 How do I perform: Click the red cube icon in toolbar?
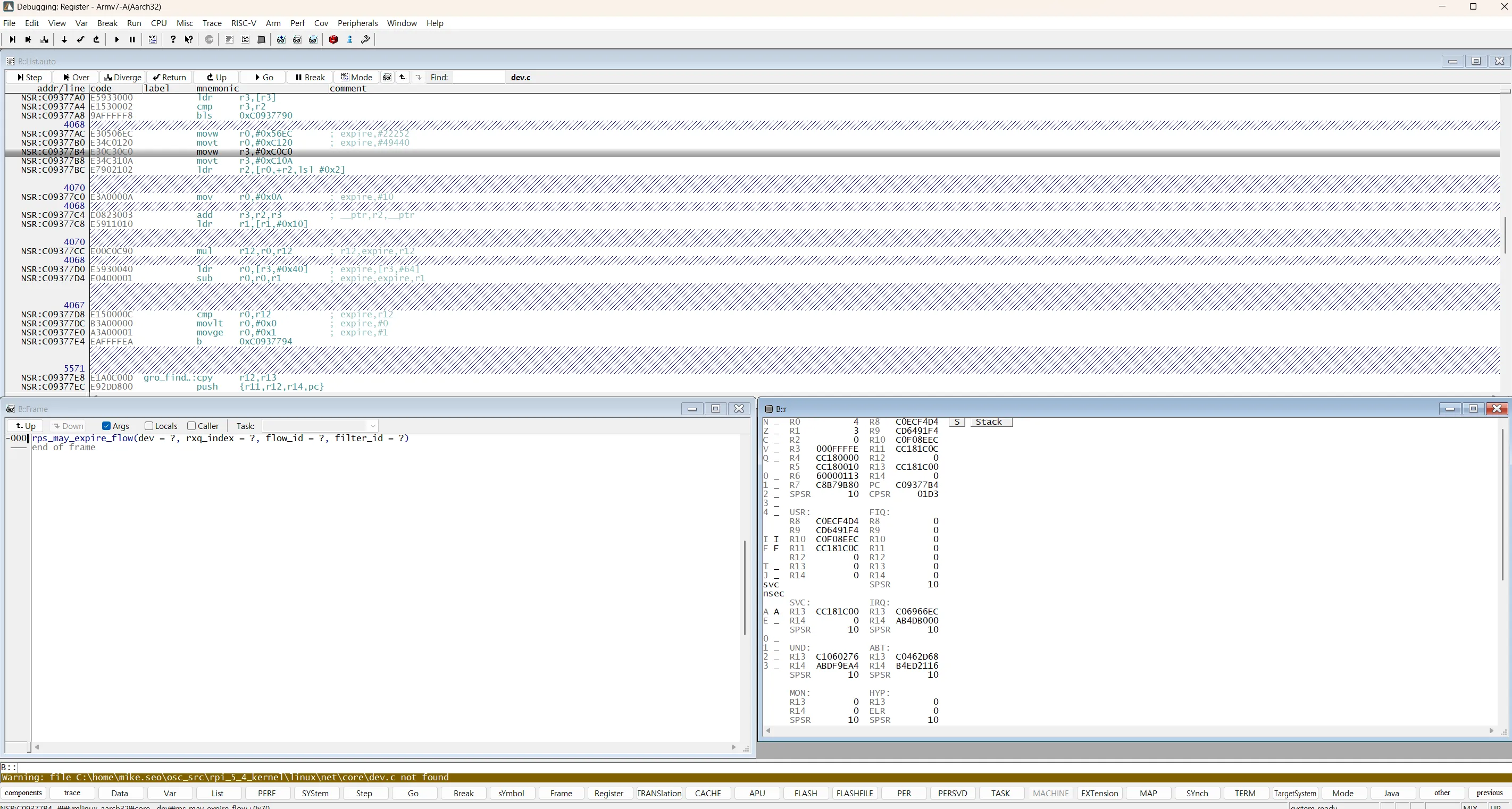pos(333,39)
